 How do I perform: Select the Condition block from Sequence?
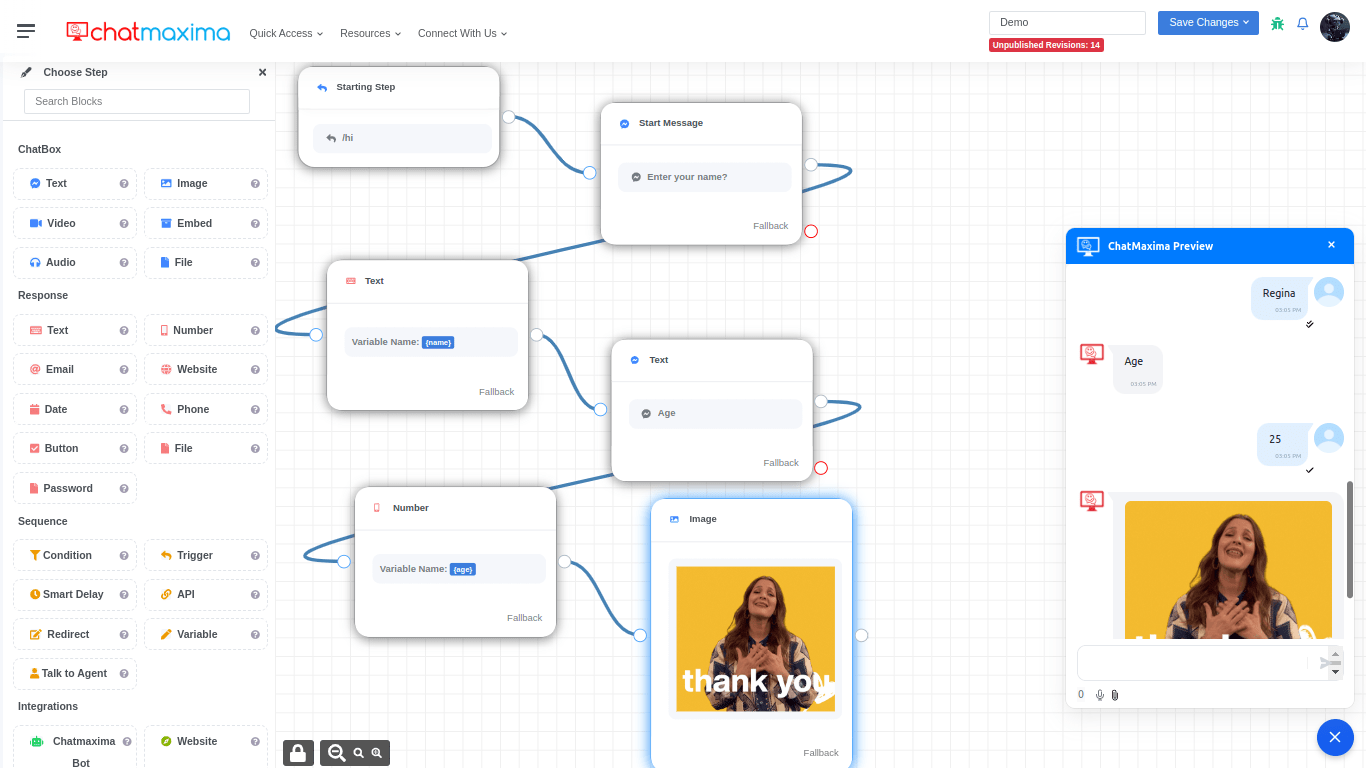pyautogui.click(x=67, y=555)
